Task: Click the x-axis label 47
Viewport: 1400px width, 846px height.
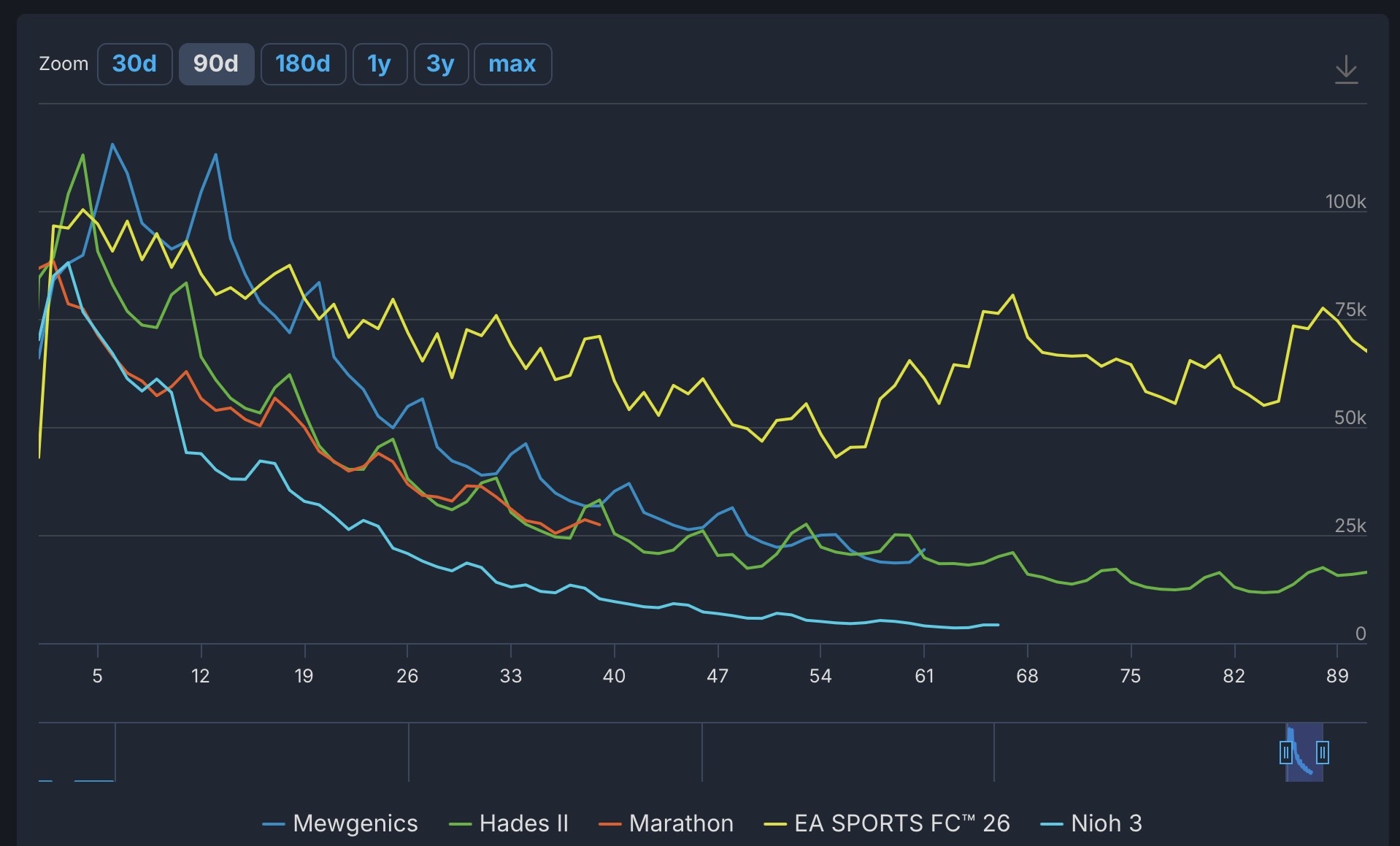Action: coord(718,676)
